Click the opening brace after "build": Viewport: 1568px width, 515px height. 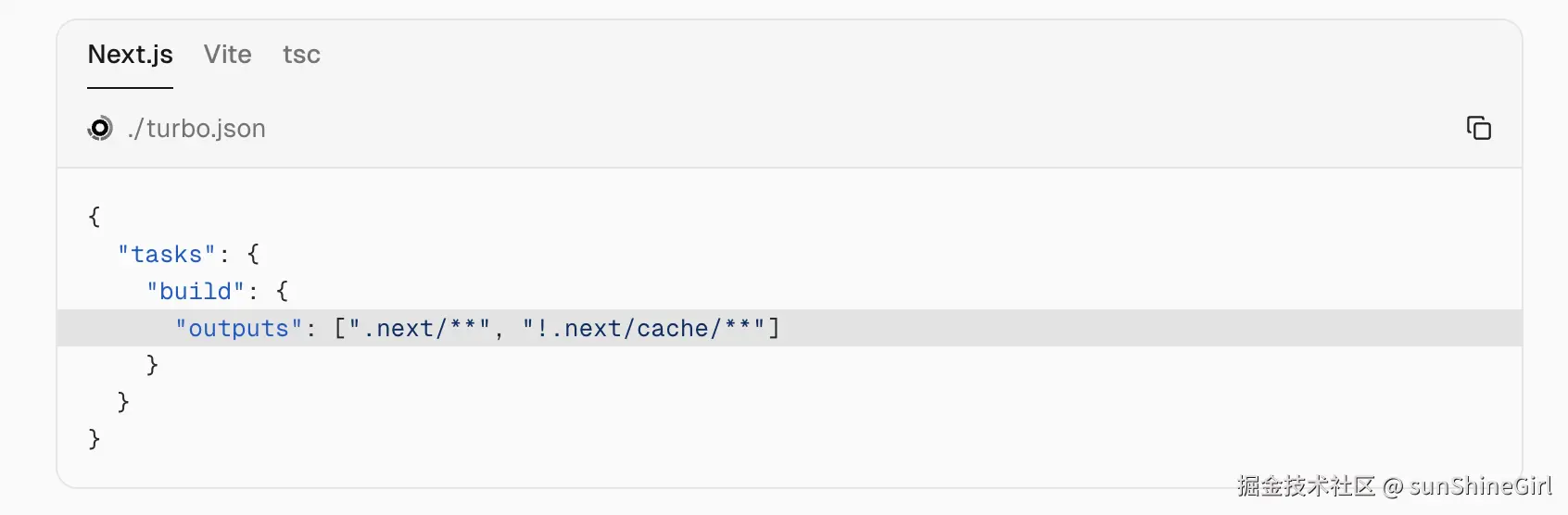[x=282, y=291]
